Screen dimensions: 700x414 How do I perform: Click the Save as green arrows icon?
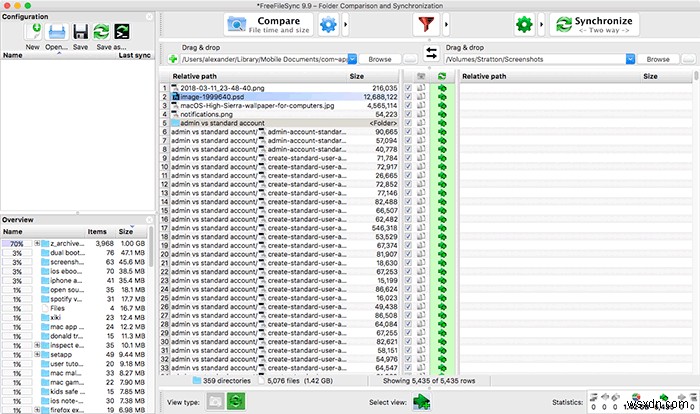(x=101, y=32)
